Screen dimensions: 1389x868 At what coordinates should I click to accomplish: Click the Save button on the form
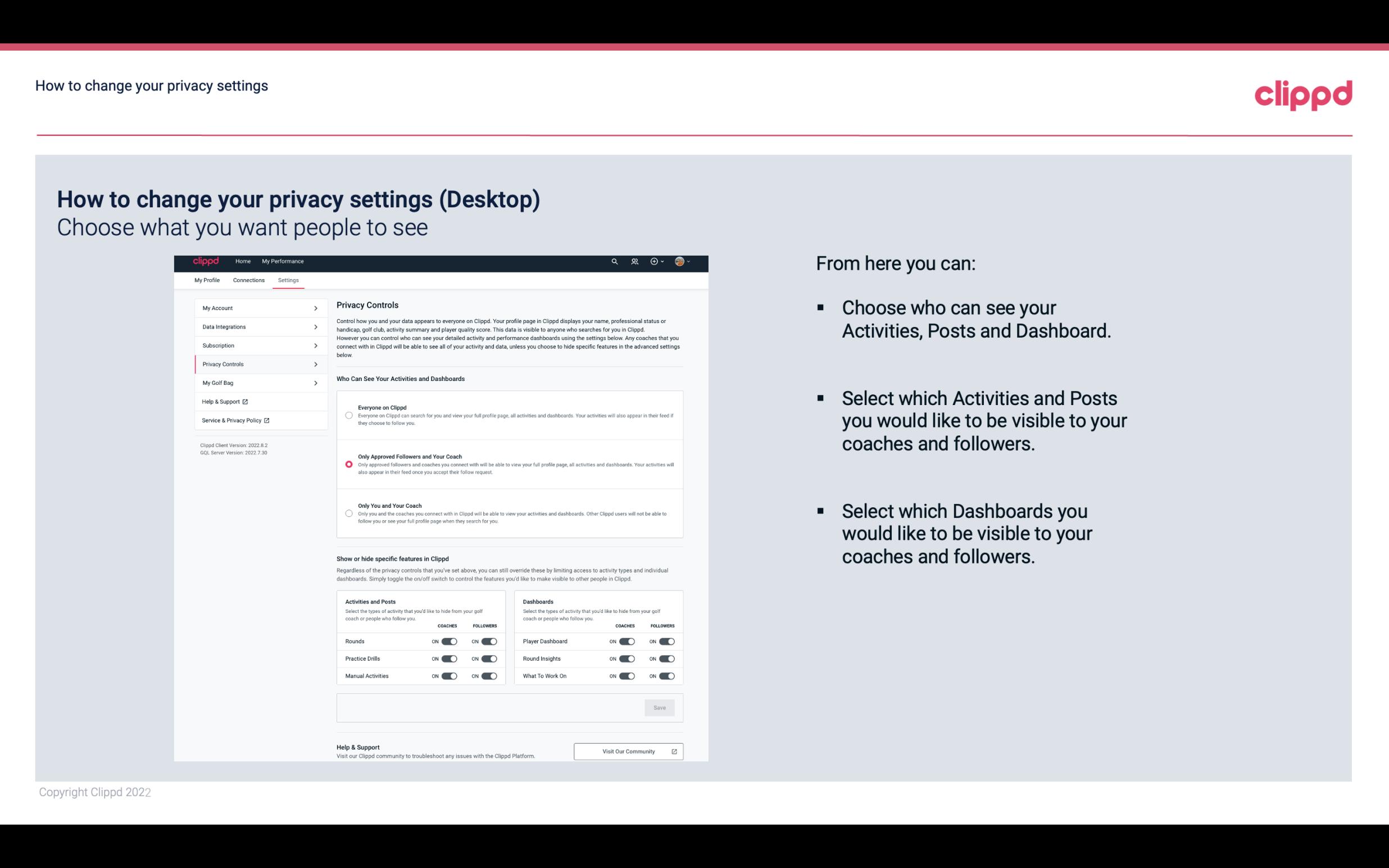point(659,707)
